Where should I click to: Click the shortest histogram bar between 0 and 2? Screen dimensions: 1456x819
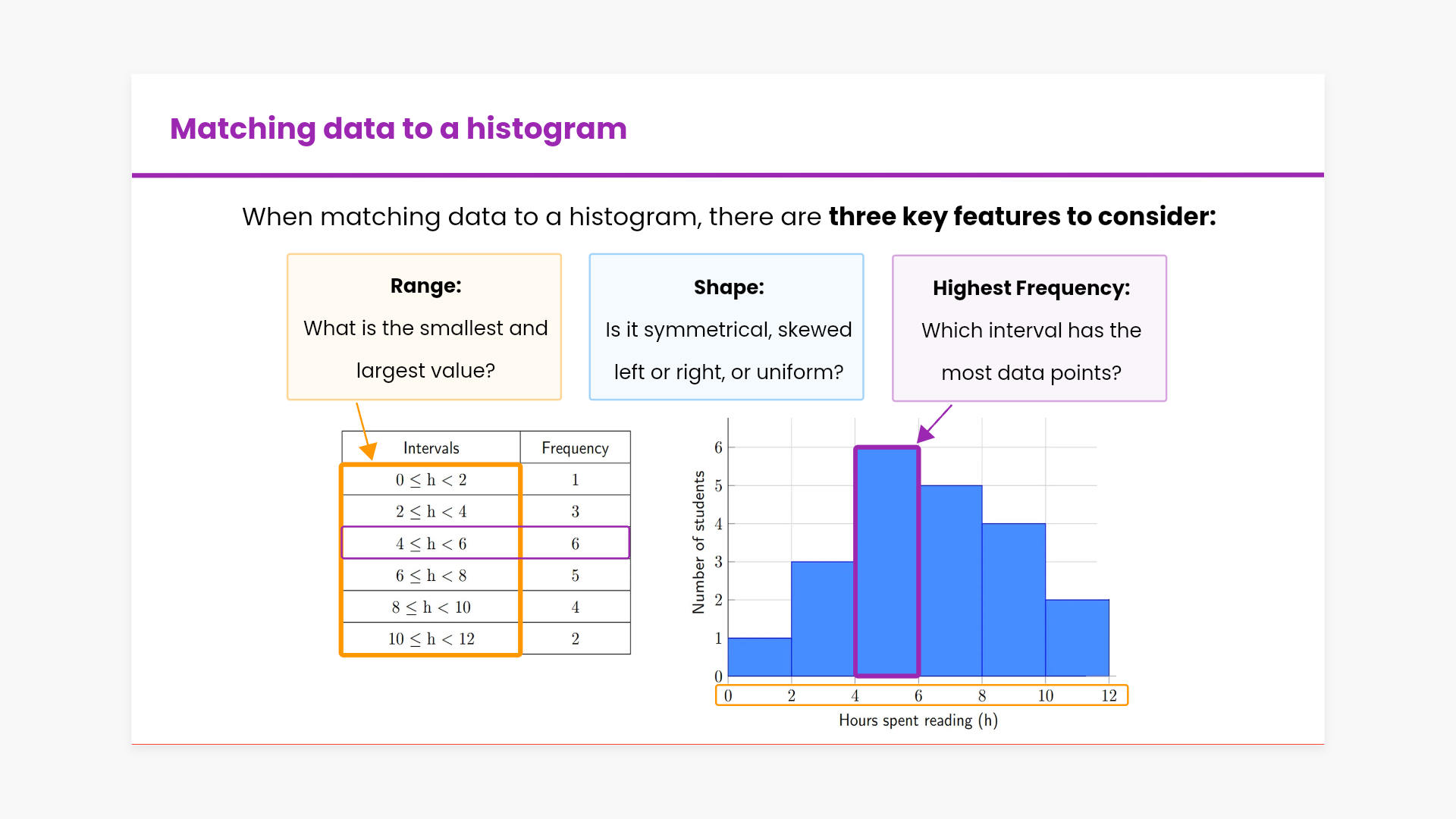[759, 657]
